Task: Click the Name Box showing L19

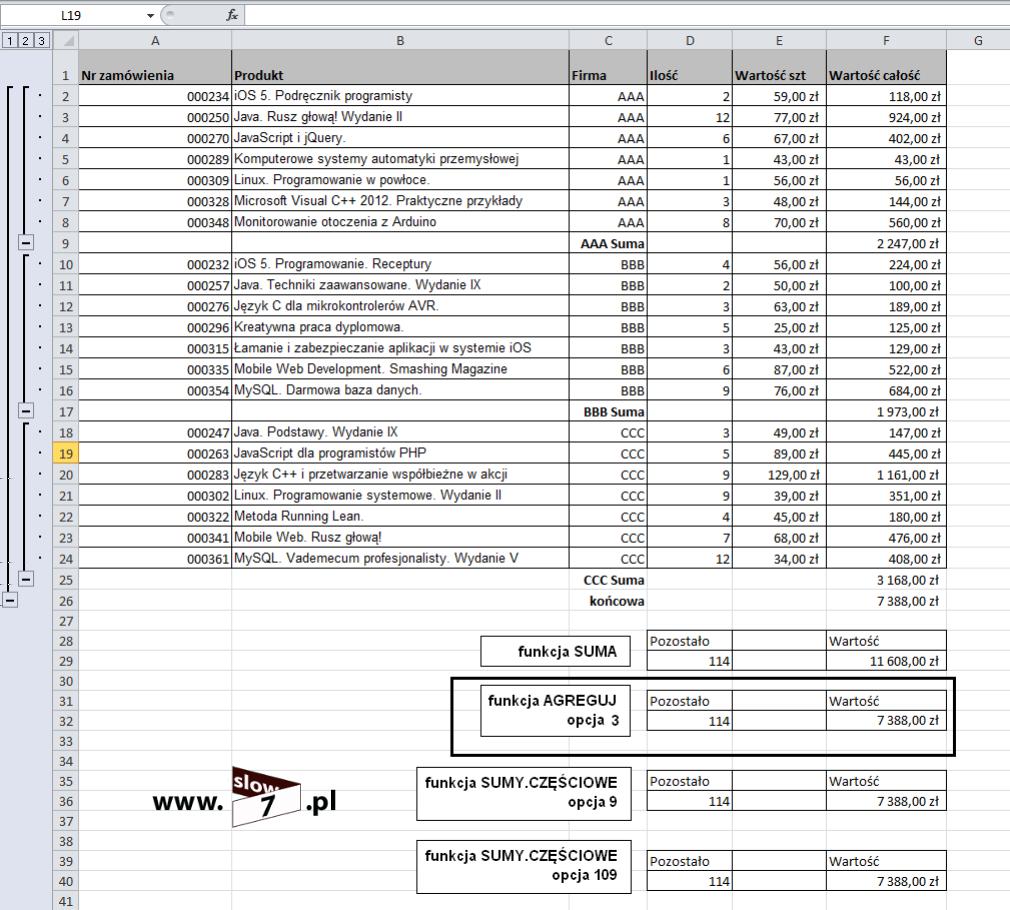Action: (x=72, y=15)
